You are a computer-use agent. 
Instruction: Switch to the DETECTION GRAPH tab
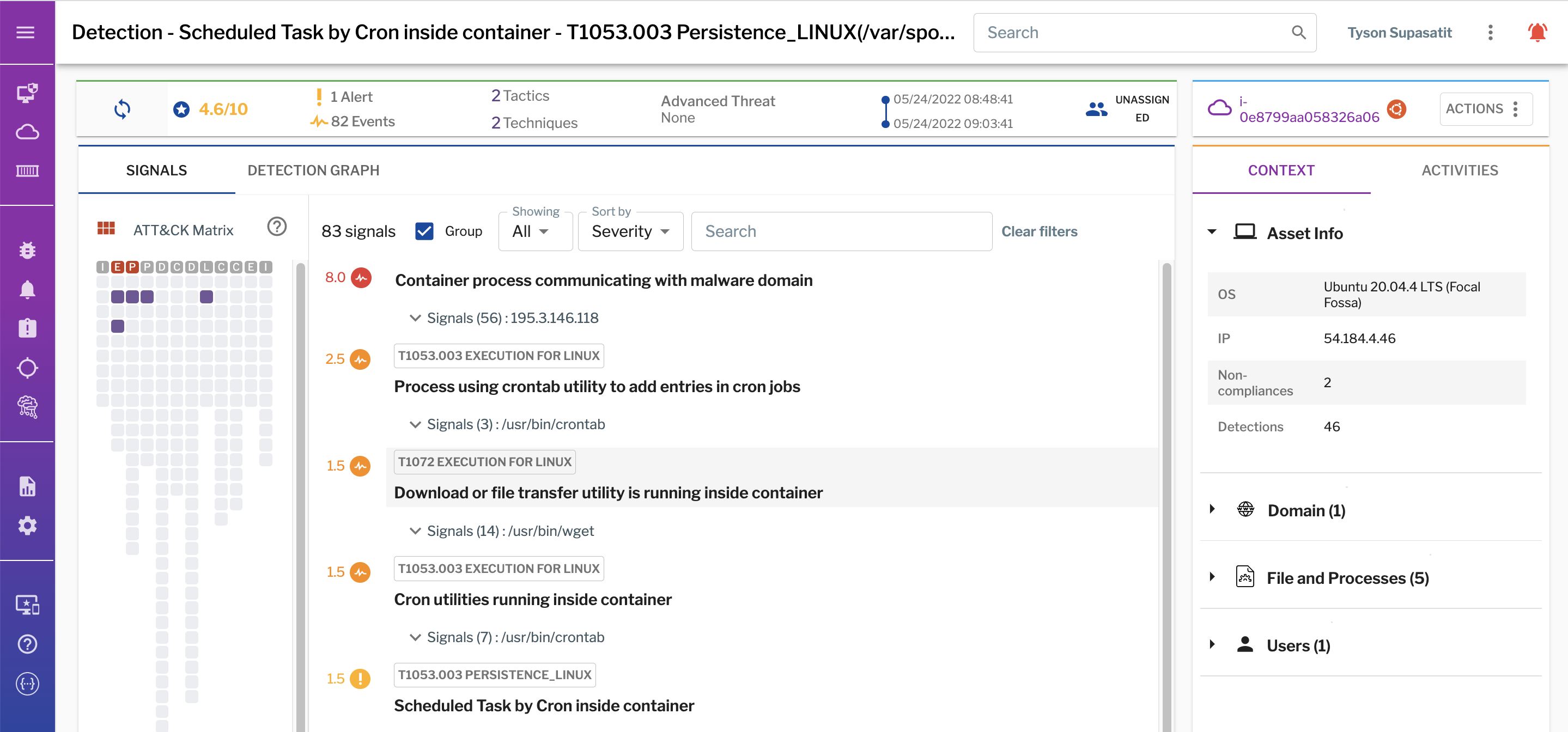(x=313, y=170)
